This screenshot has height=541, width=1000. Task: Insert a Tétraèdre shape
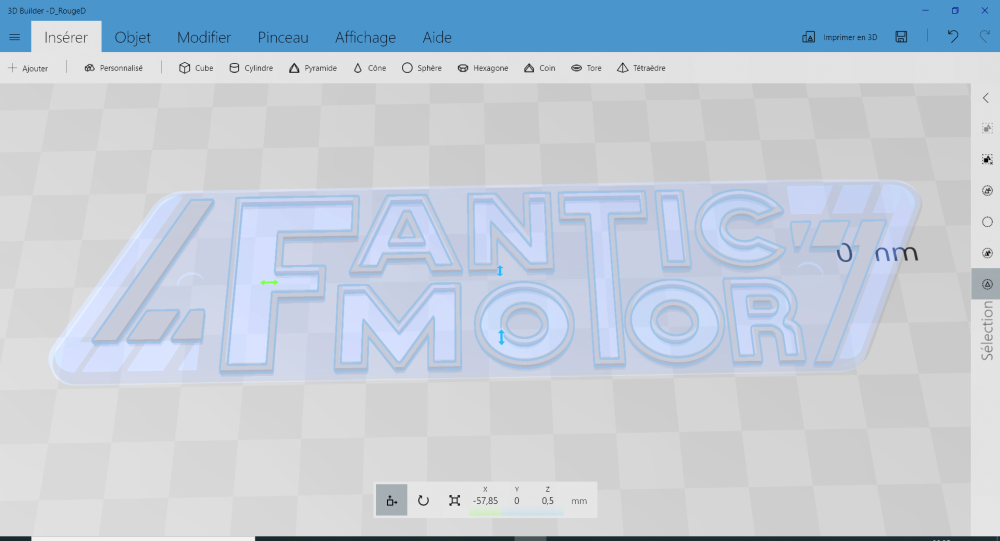pyautogui.click(x=641, y=68)
